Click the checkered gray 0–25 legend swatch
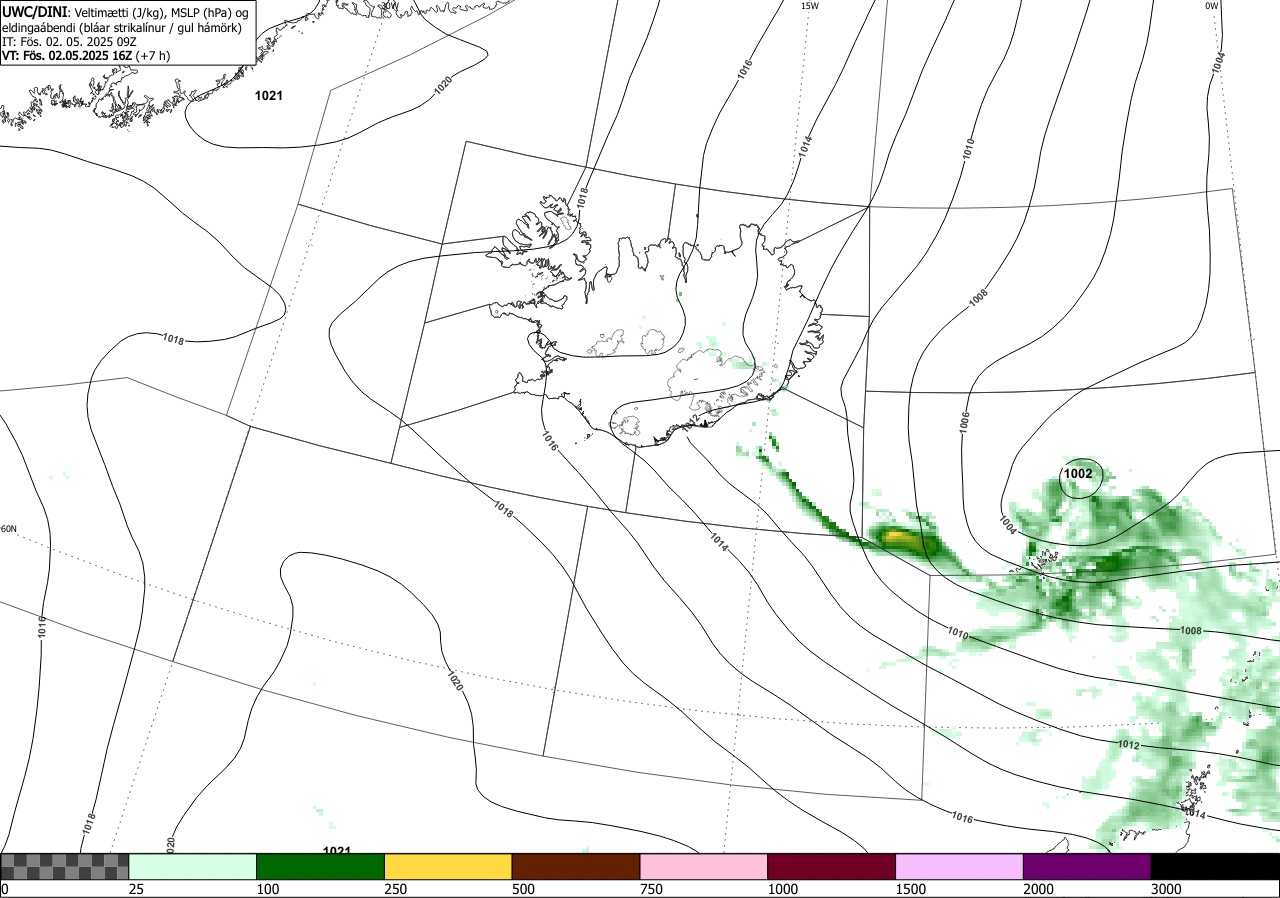1280x898 pixels. pyautogui.click(x=65, y=866)
